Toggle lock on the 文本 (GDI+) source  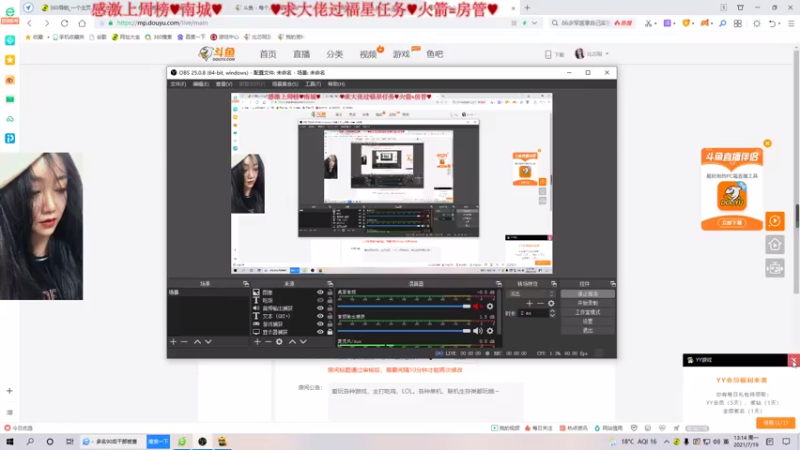click(x=330, y=316)
